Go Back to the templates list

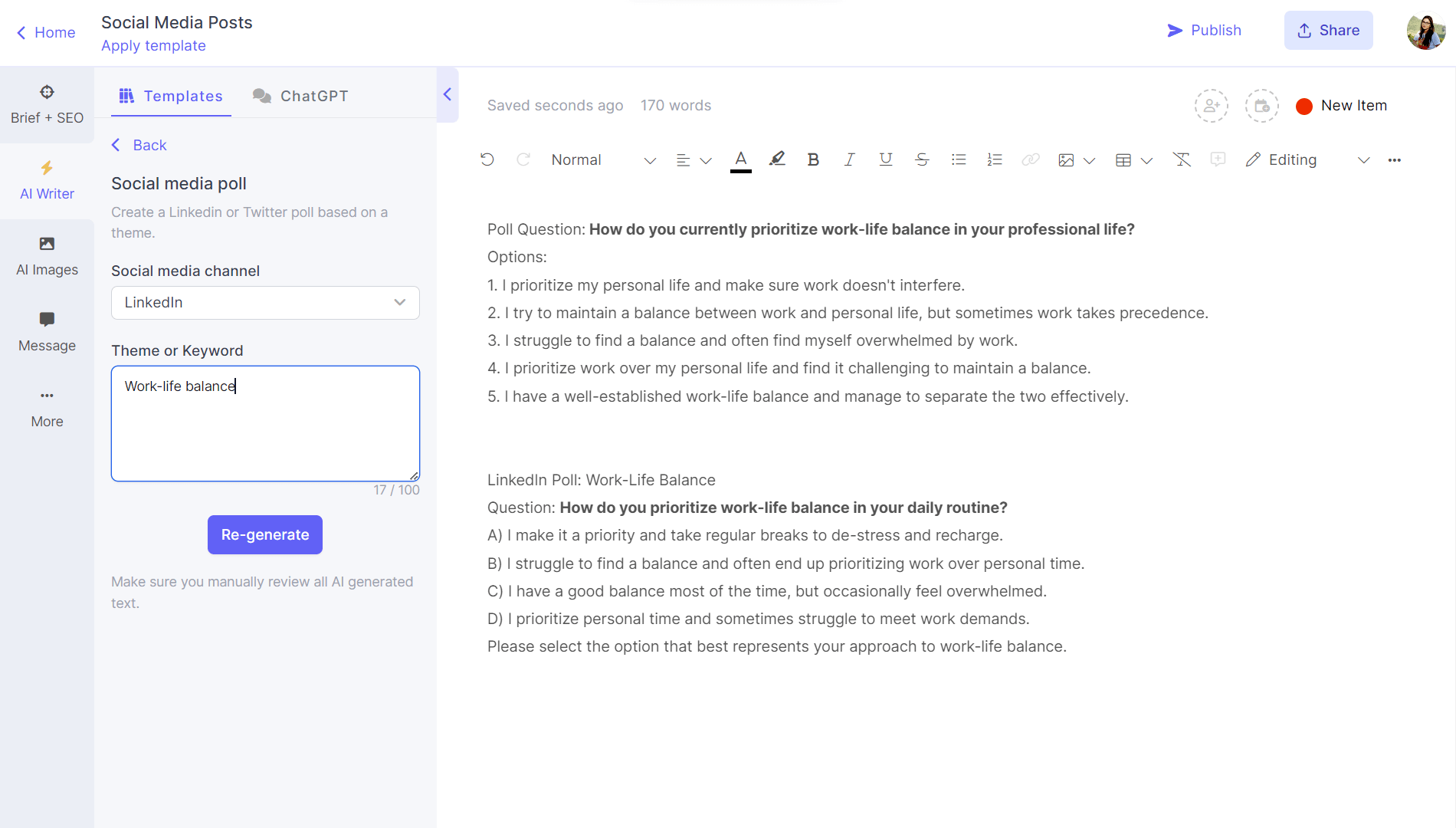(139, 145)
